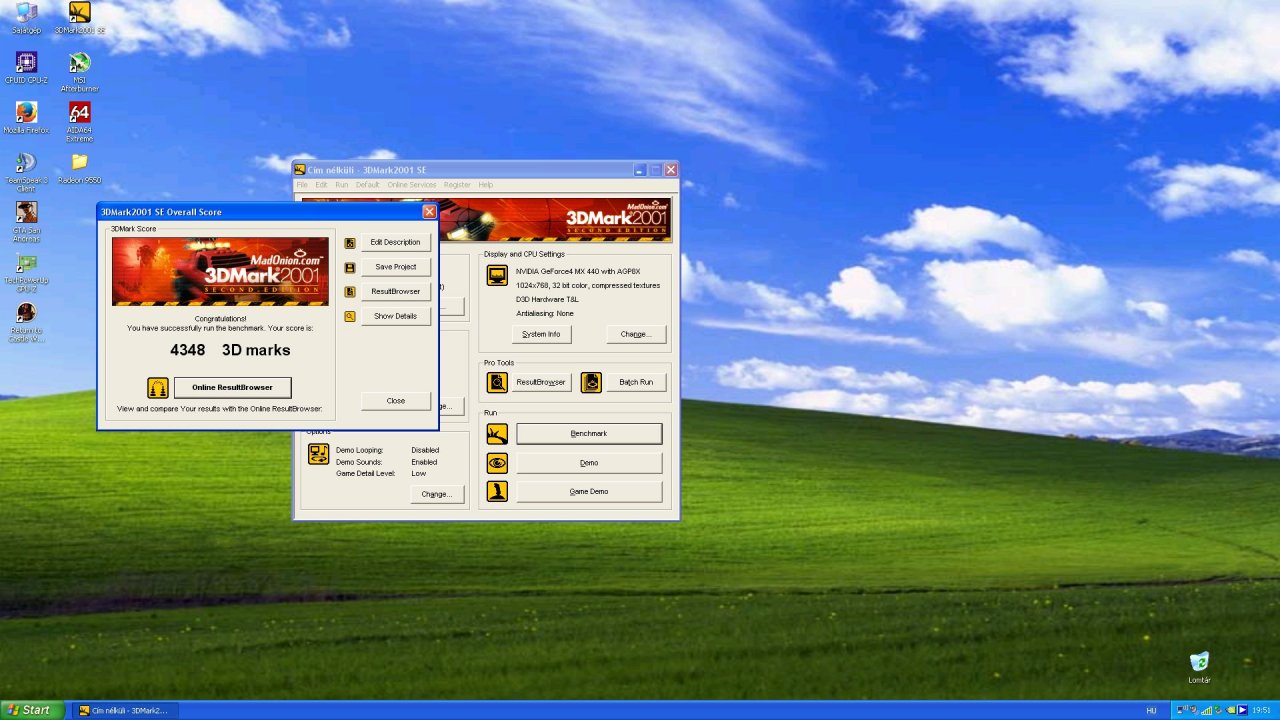Click the Demo button

click(589, 463)
